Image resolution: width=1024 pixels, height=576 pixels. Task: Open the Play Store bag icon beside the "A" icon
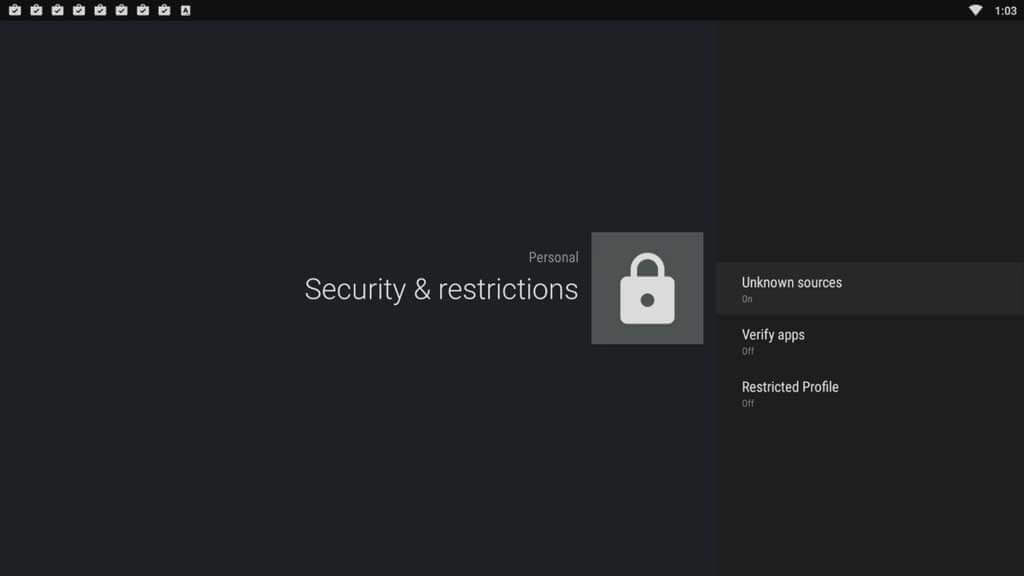click(165, 10)
